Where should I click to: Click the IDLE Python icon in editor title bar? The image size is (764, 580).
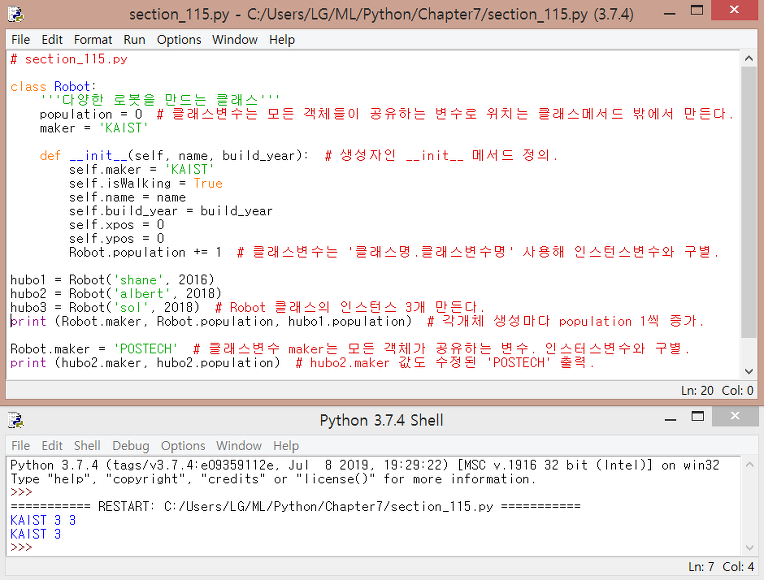(16, 14)
